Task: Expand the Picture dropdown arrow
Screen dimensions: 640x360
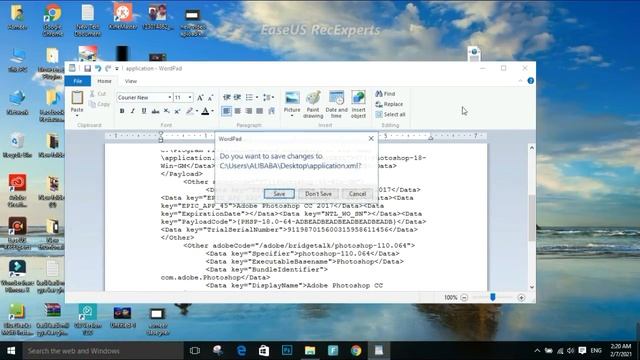Action: pyautogui.click(x=292, y=116)
